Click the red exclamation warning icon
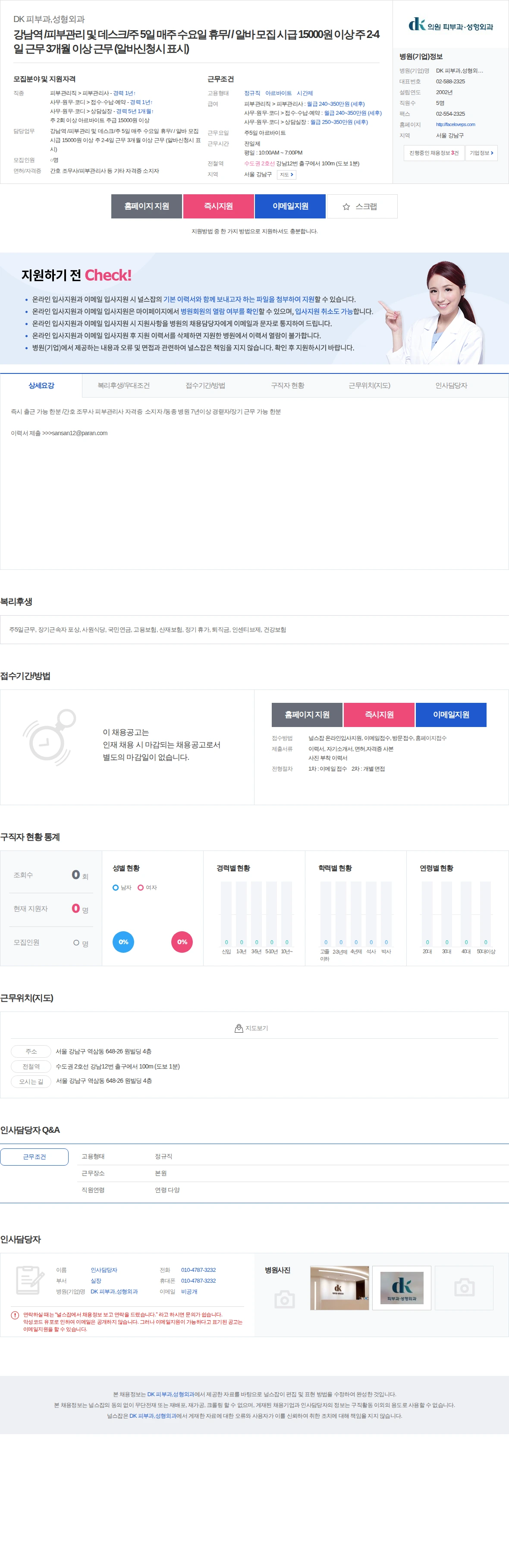 tap(15, 1315)
